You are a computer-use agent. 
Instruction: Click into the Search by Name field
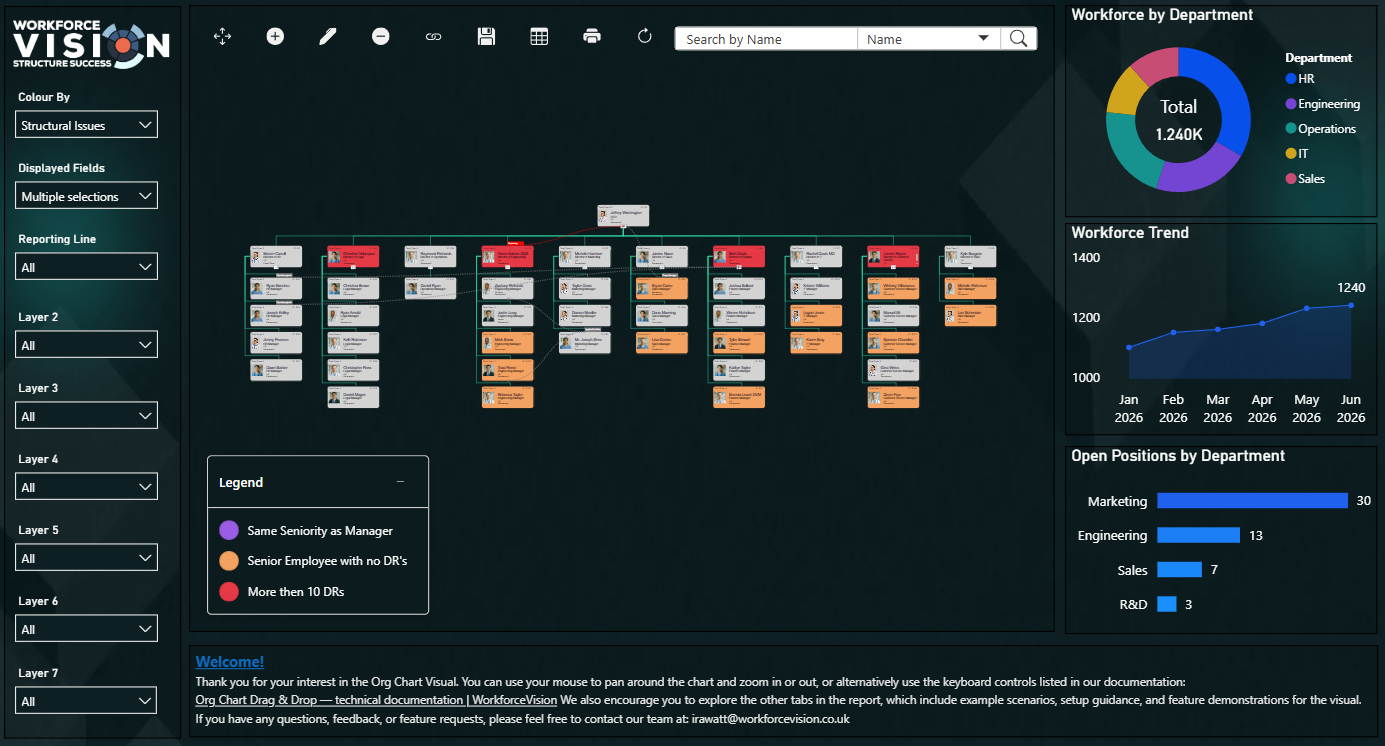click(x=767, y=39)
